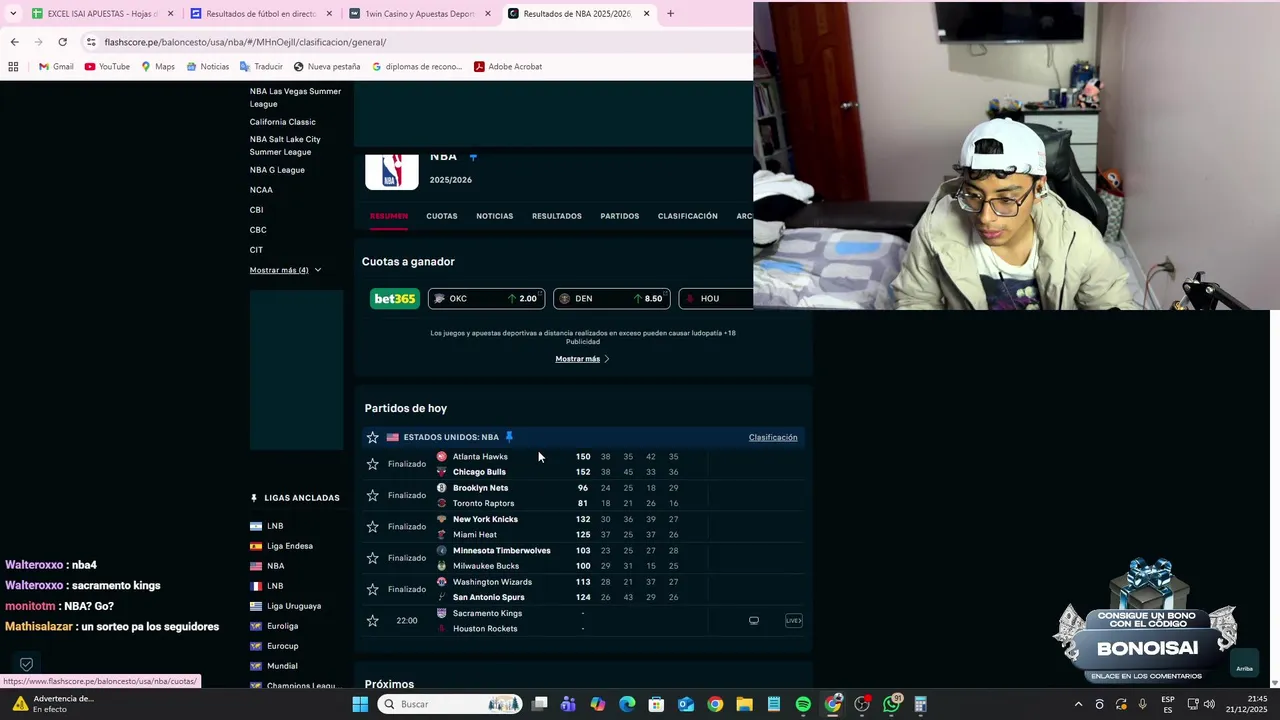
Task: Click the shield privacy icon at bottom left
Action: [27, 664]
